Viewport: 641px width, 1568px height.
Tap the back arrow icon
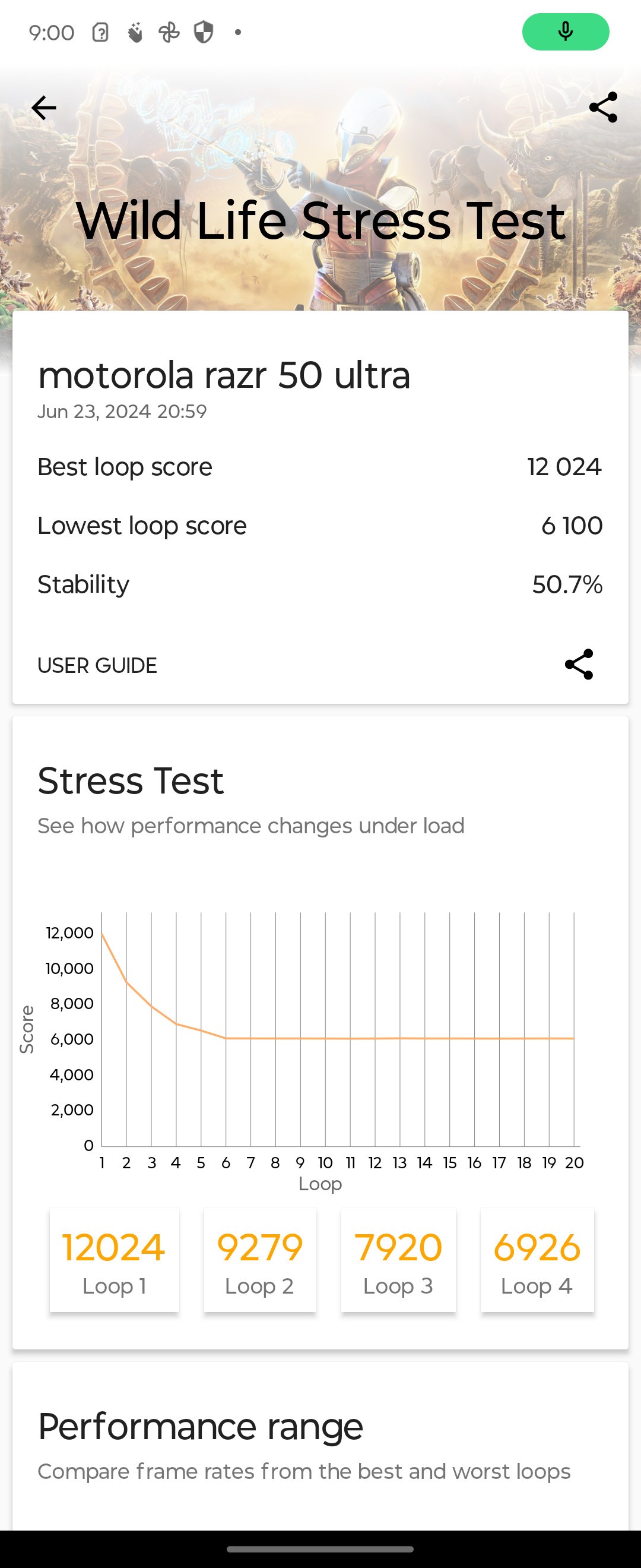click(x=44, y=108)
